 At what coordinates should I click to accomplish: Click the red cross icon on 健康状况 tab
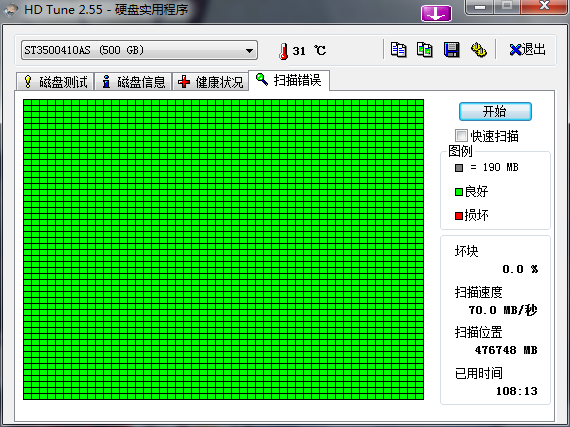coord(184,82)
